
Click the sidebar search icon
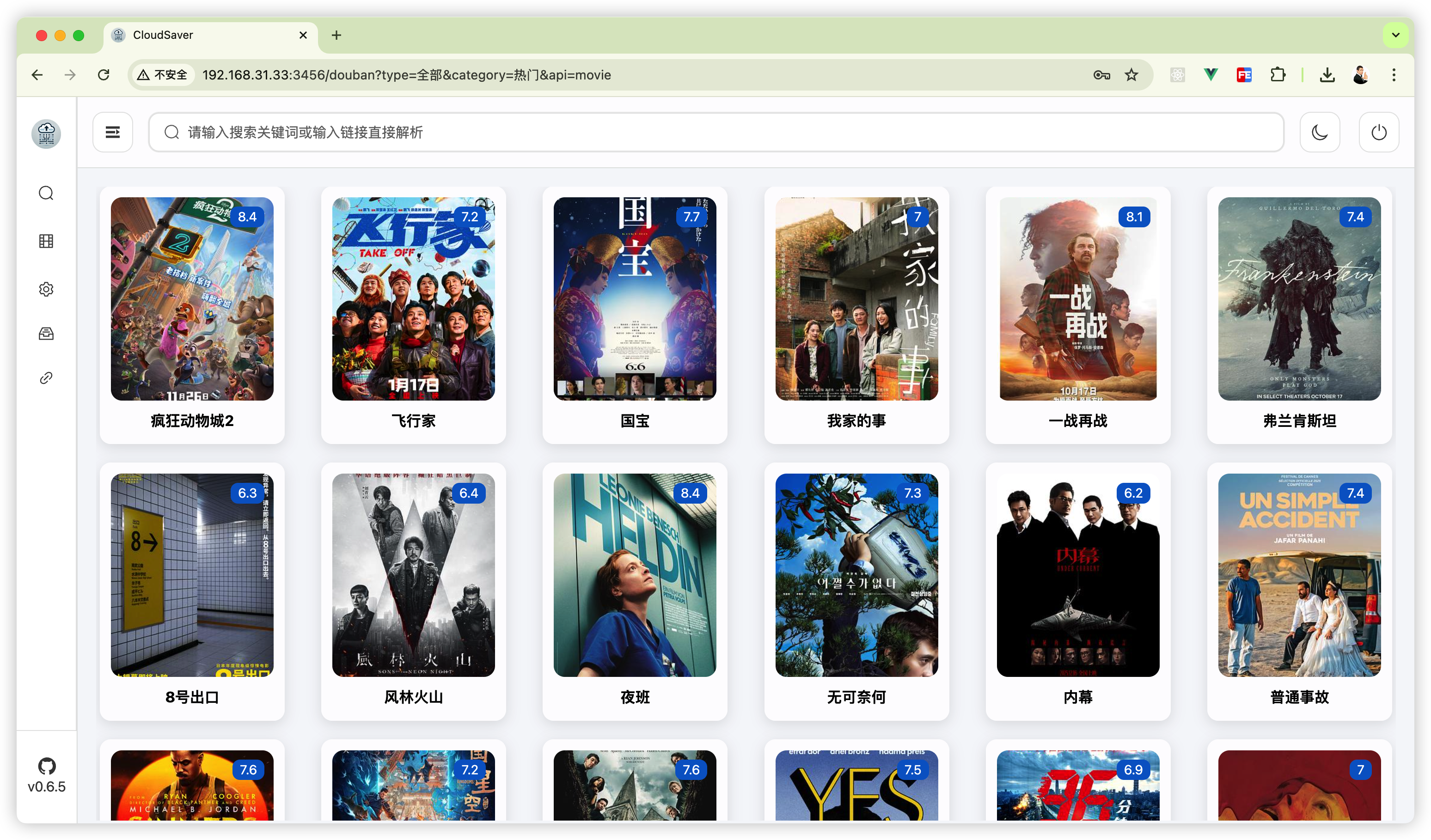pyautogui.click(x=46, y=193)
